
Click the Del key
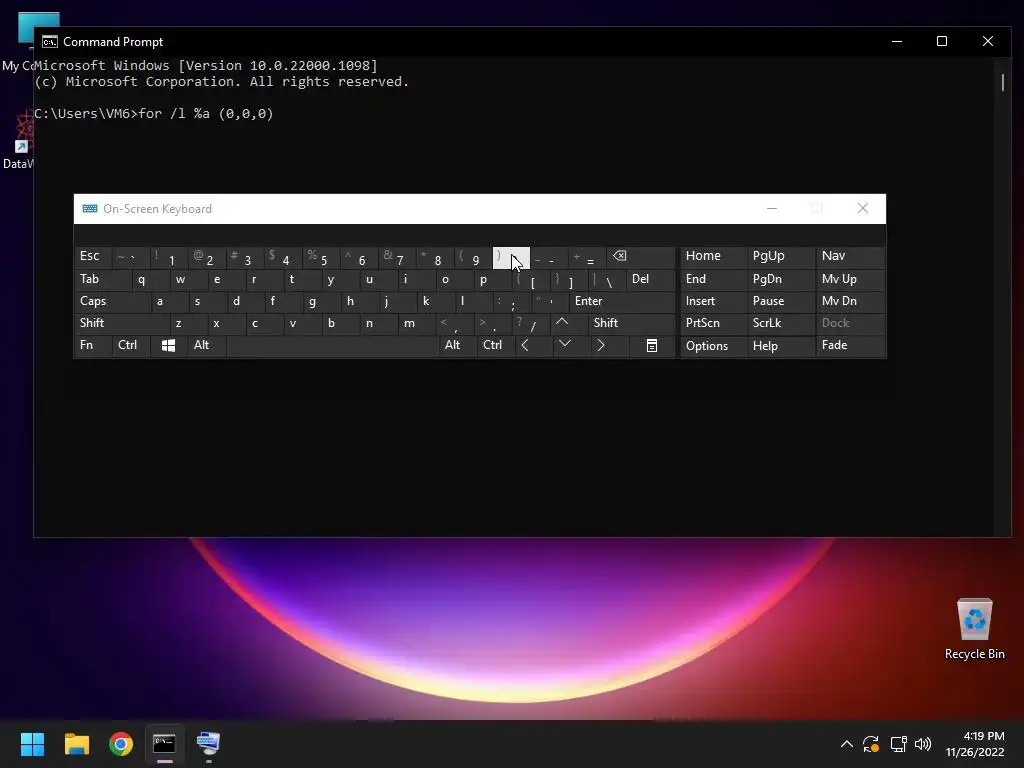(650, 279)
